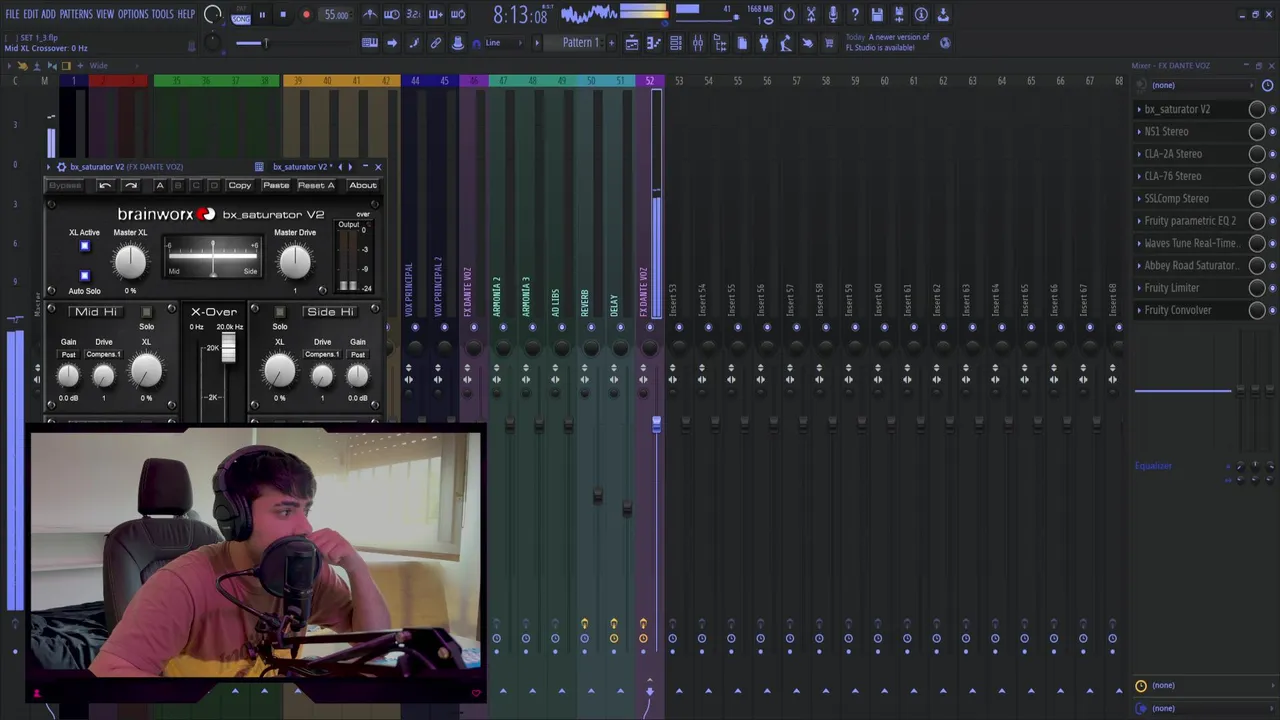The width and height of the screenshot is (1280, 720).
Task: Select previous preset arrow in plugin titlebar
Action: coord(340,167)
